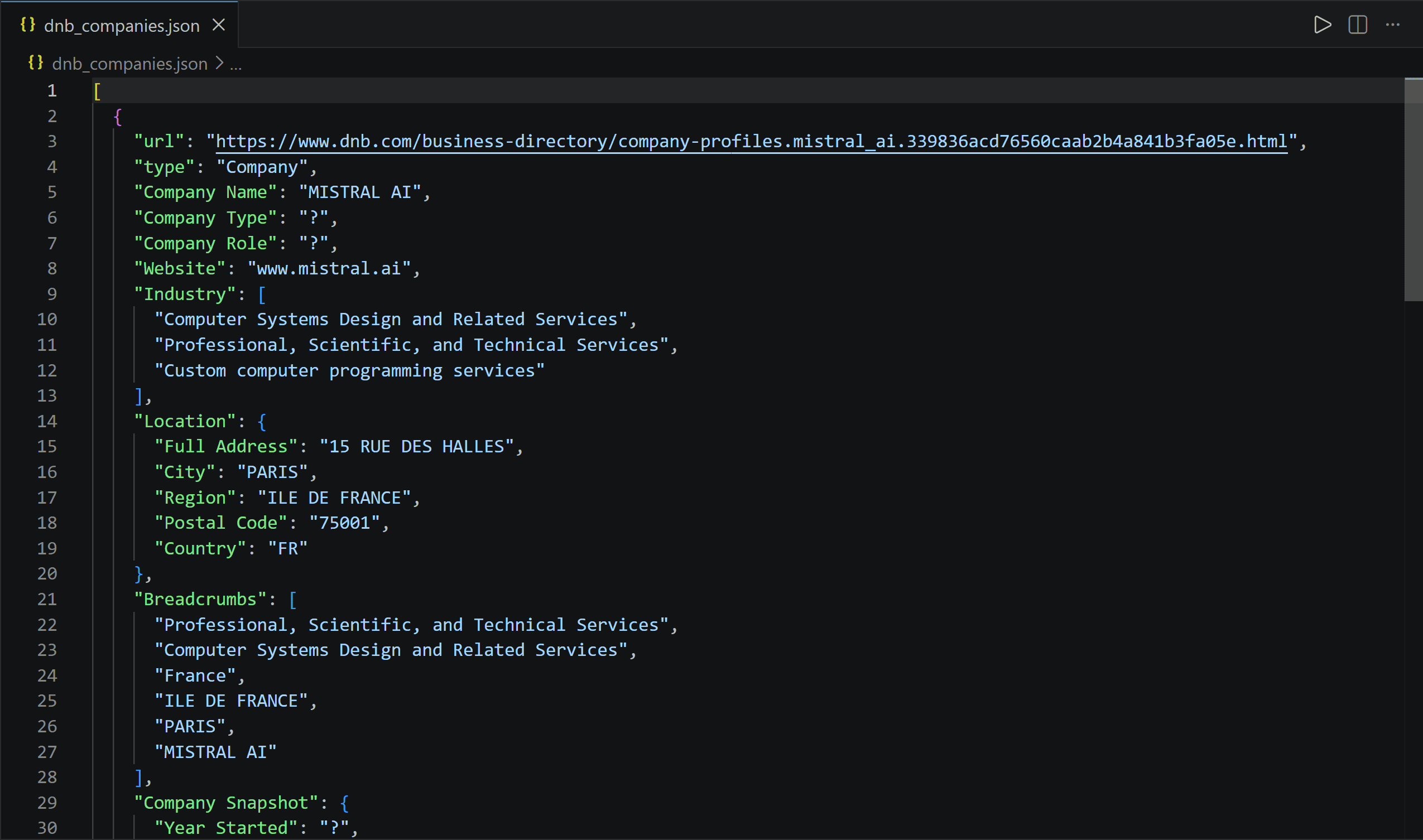
Task: Click the Split Editor icon
Action: [1357, 25]
